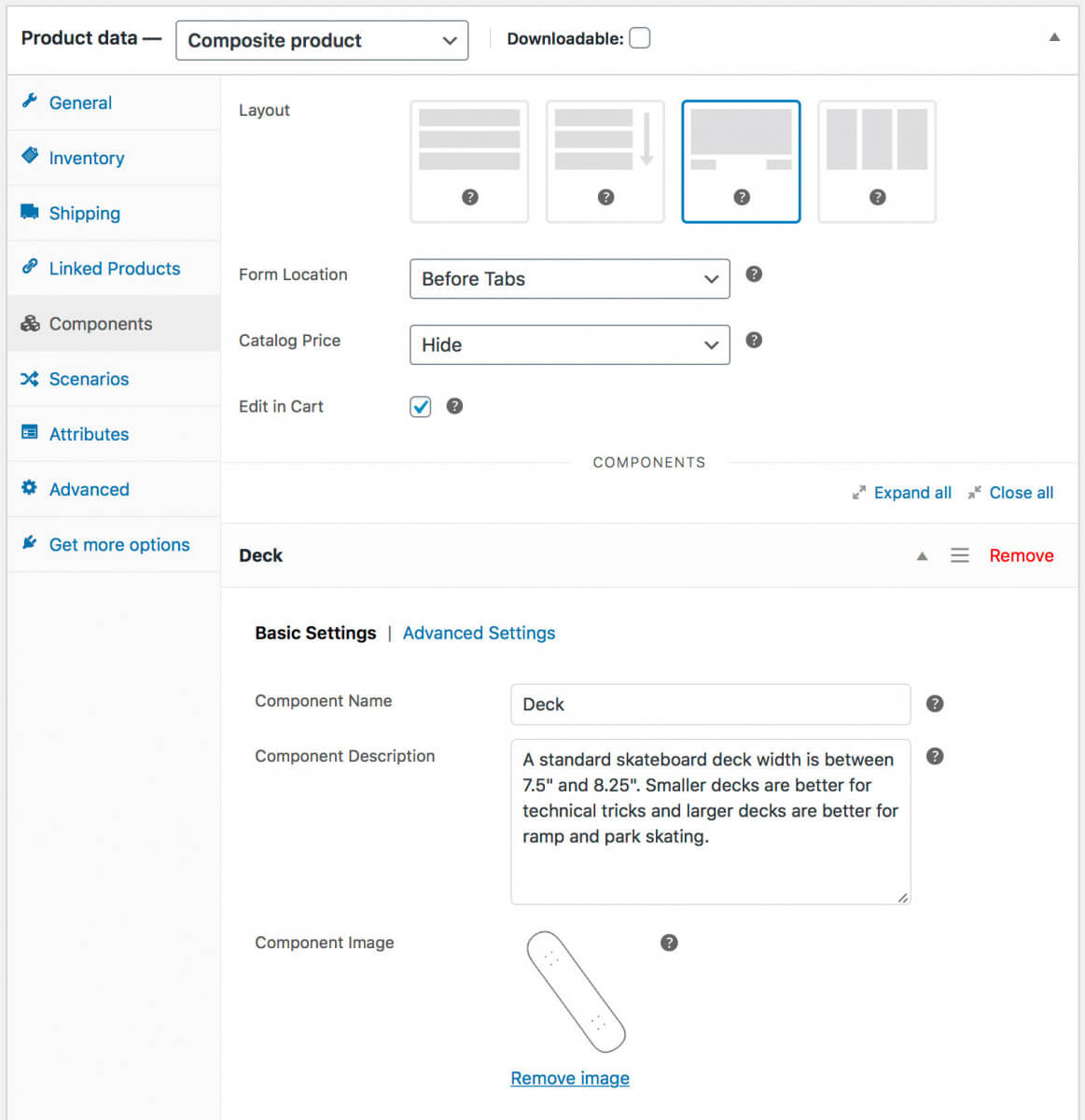Click the help icon beside Catalog Price
1085x1120 pixels.
click(x=754, y=341)
